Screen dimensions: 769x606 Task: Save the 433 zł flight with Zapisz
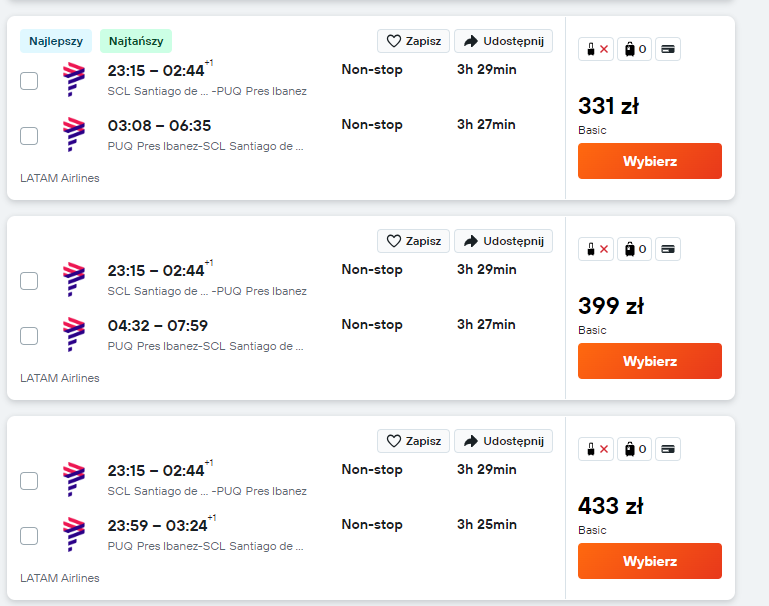tap(413, 441)
